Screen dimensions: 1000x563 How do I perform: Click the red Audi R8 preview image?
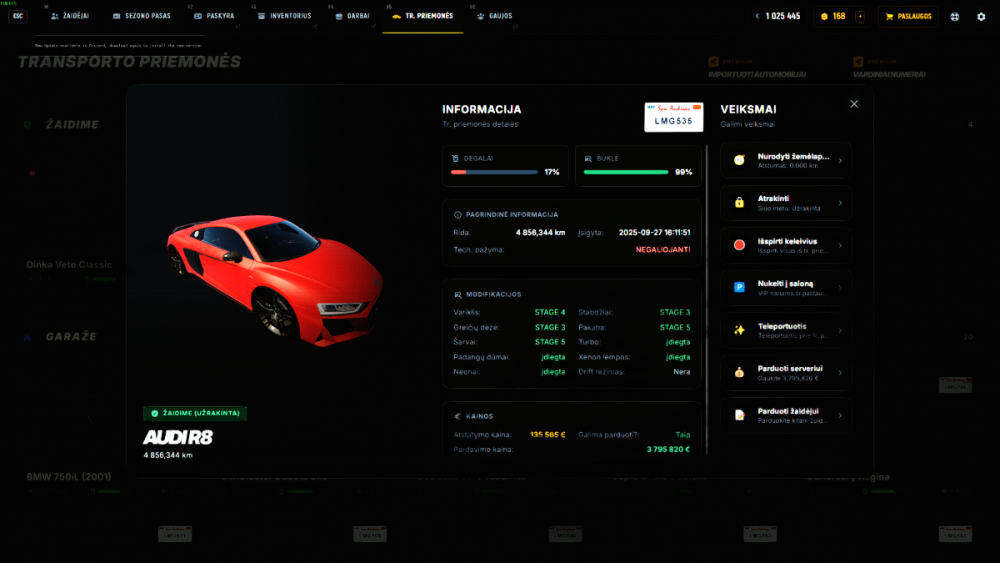coord(275,279)
